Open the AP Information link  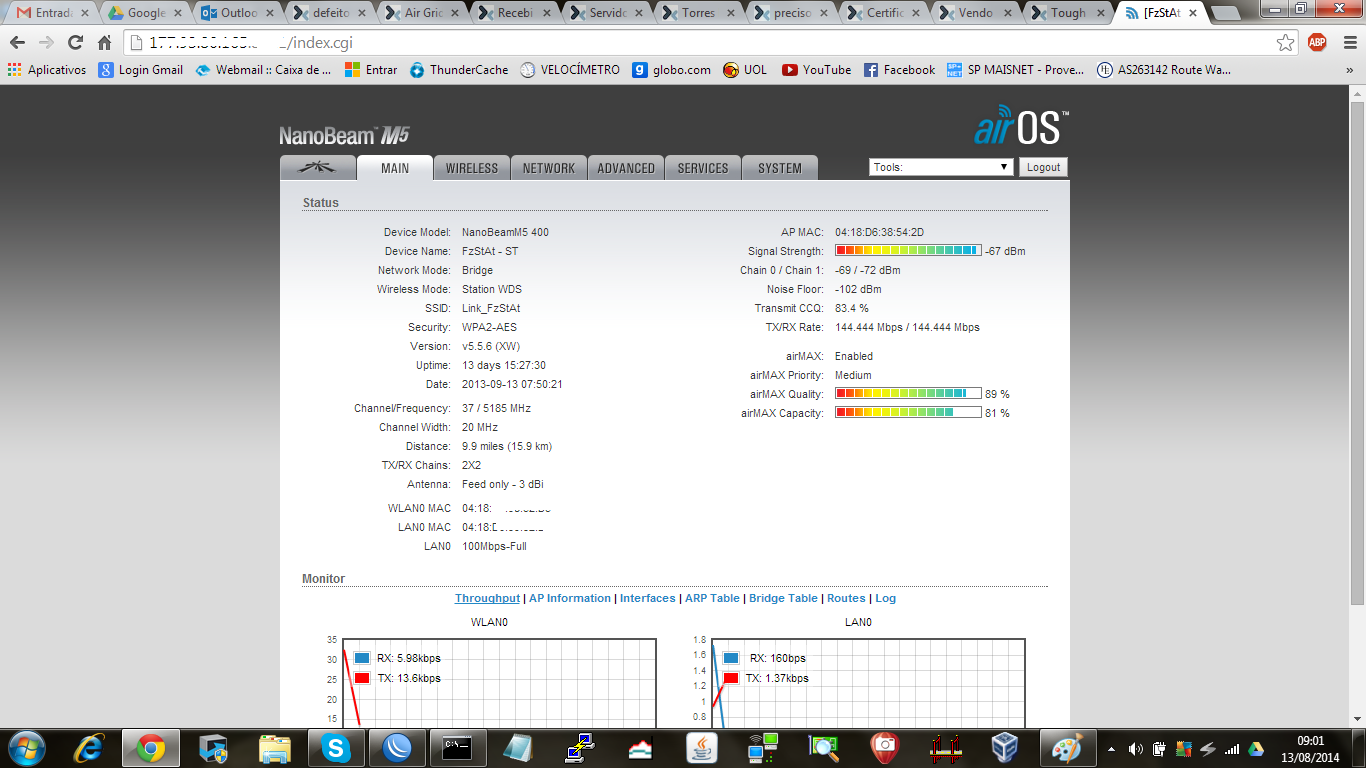pyautogui.click(x=570, y=598)
